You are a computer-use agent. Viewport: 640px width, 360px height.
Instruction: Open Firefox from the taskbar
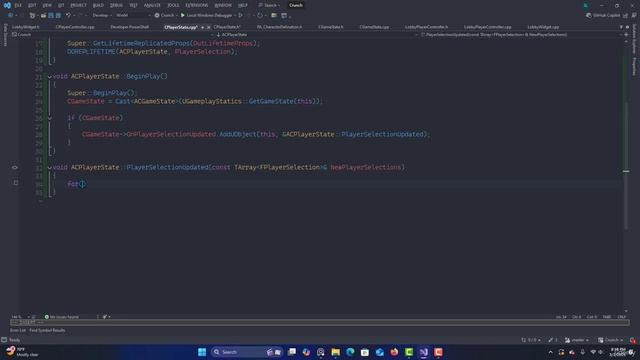coord(394,352)
